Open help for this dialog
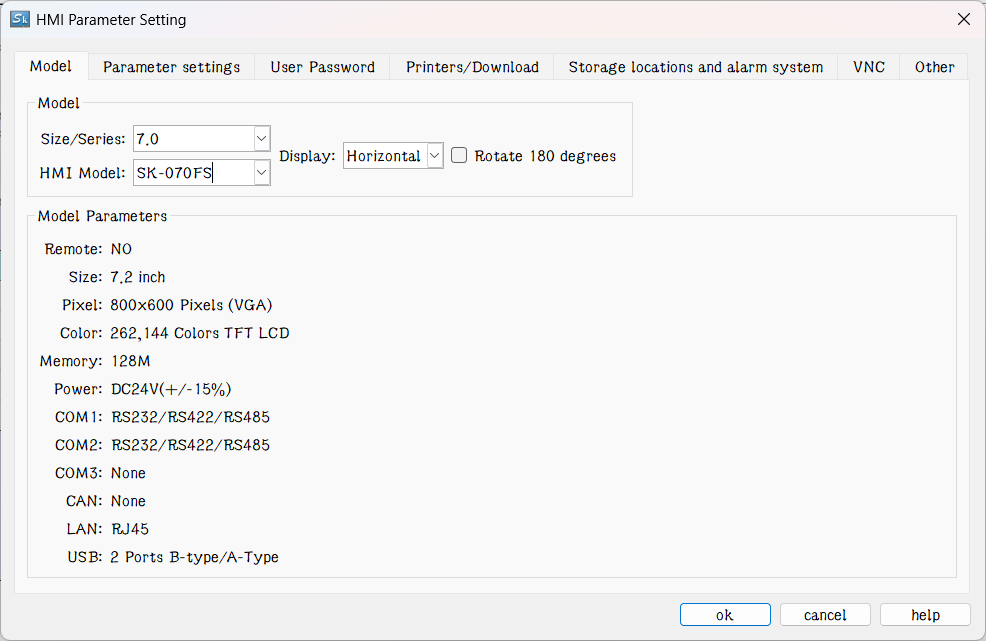The width and height of the screenshot is (986, 641). (925, 615)
